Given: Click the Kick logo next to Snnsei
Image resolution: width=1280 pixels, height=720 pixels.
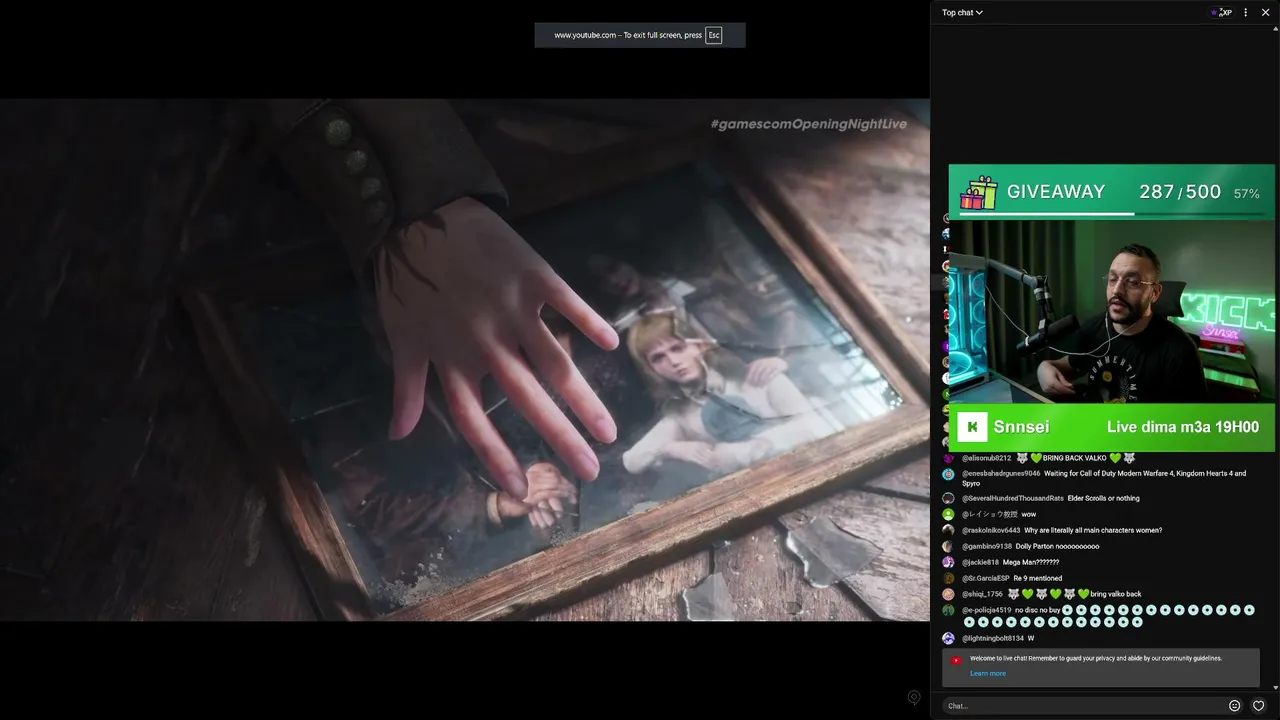Looking at the screenshot, I should [972, 427].
